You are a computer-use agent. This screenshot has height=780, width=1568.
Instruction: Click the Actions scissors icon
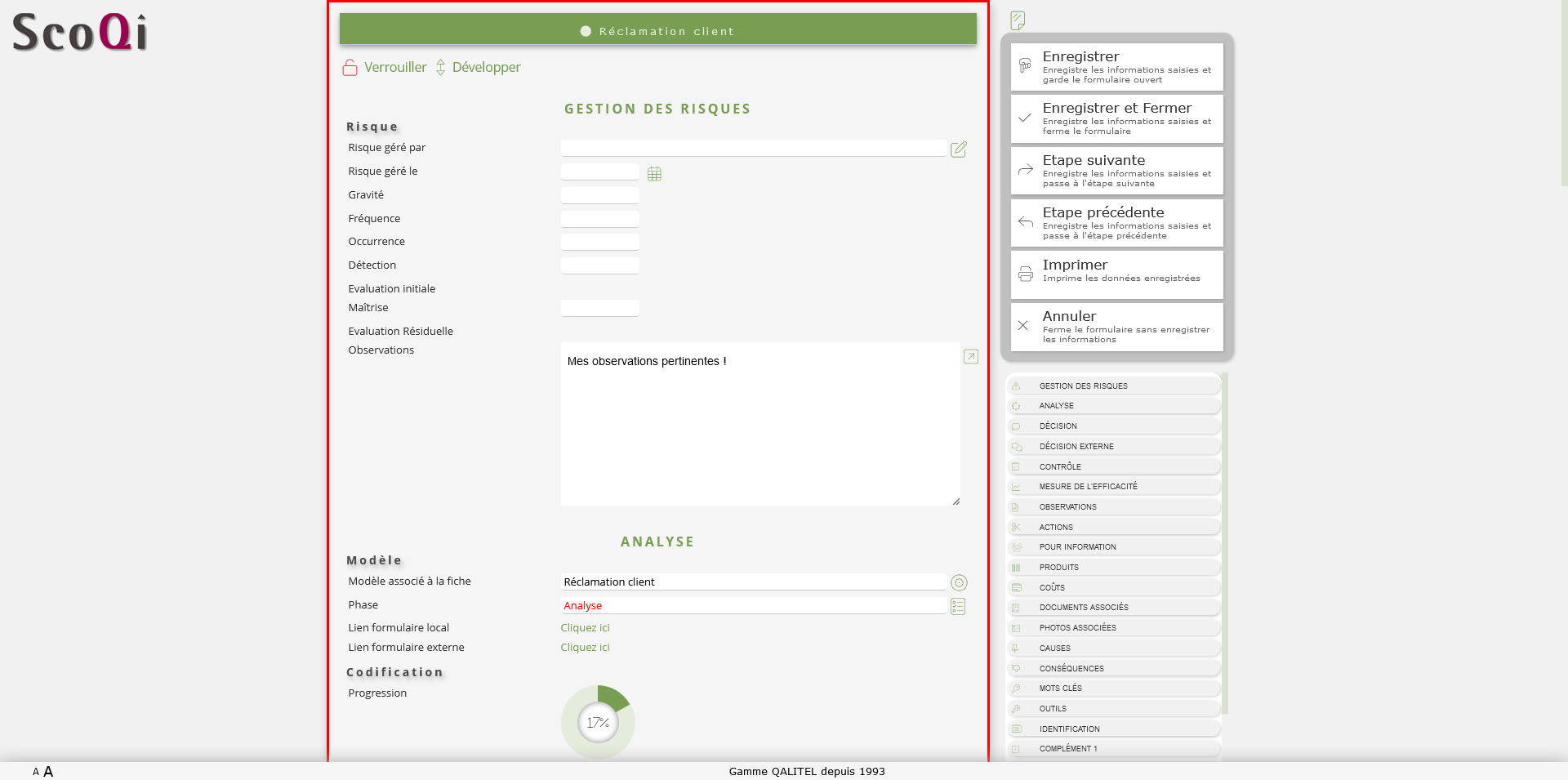tap(1016, 528)
